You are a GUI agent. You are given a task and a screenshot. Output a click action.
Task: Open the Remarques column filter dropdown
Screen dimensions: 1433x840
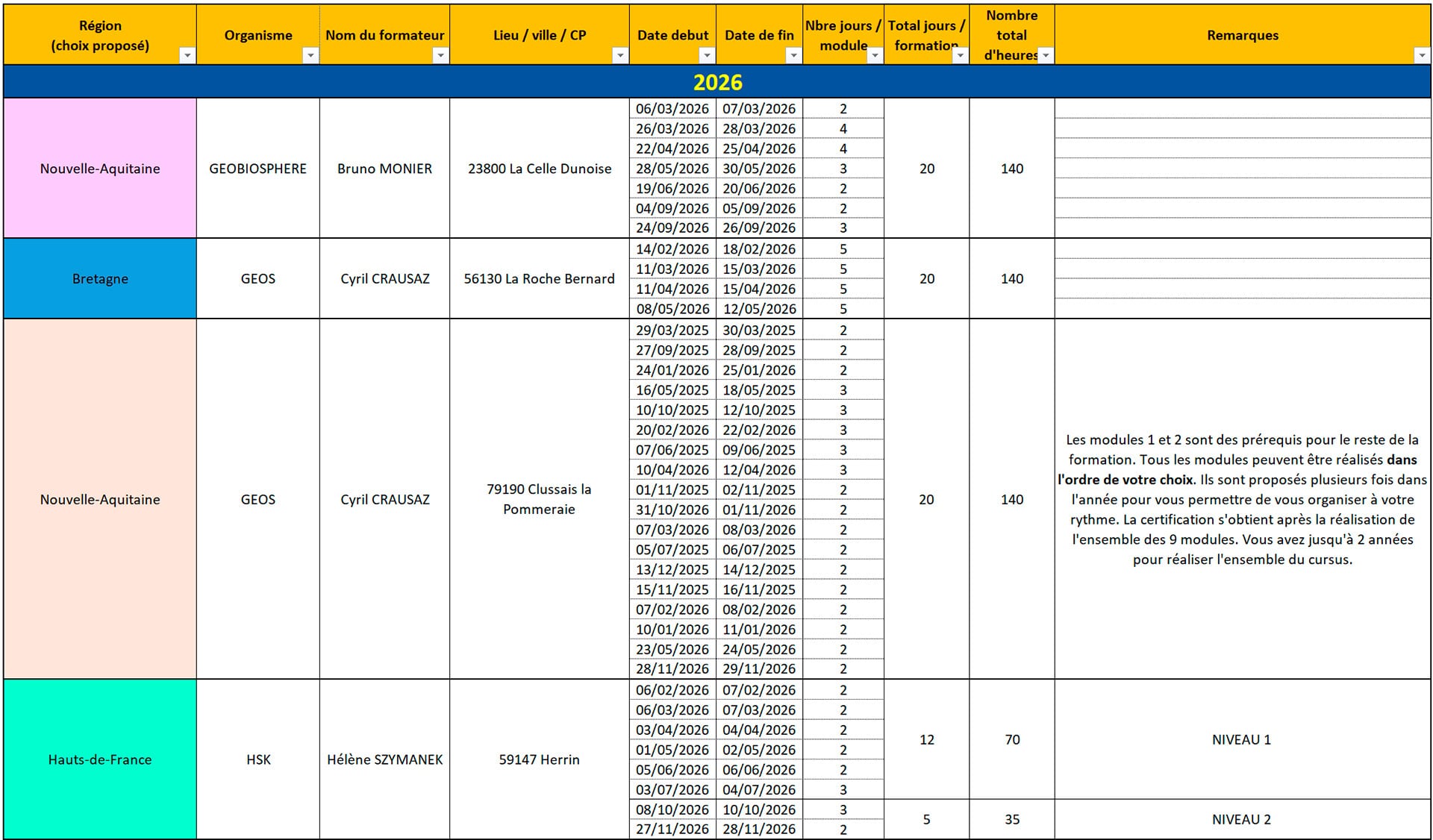coord(1421,55)
